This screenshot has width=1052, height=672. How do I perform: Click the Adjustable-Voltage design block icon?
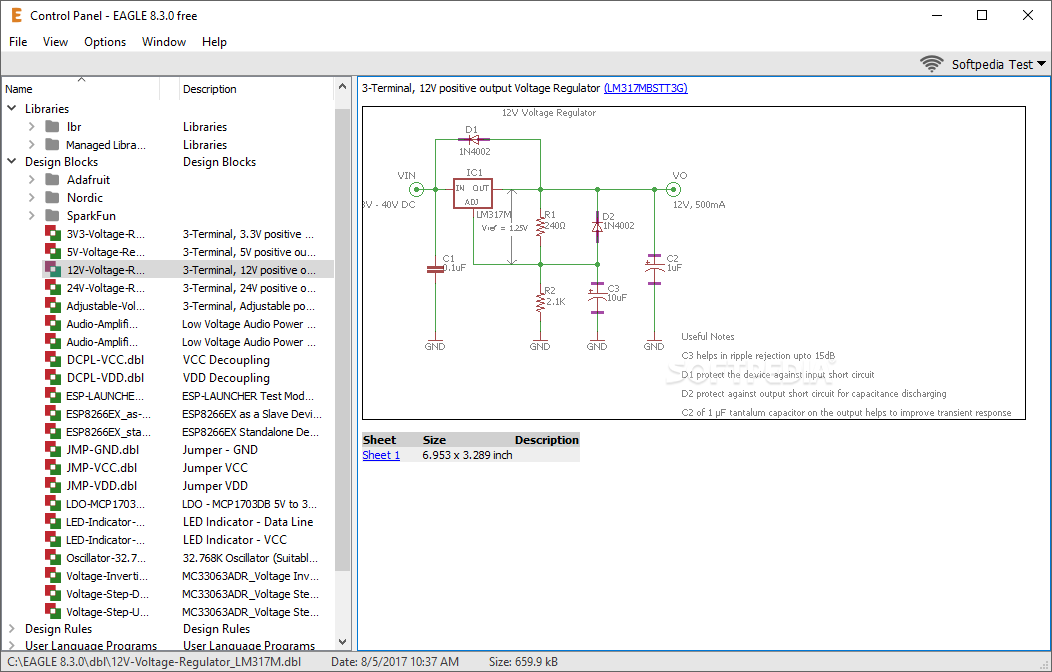coord(53,305)
